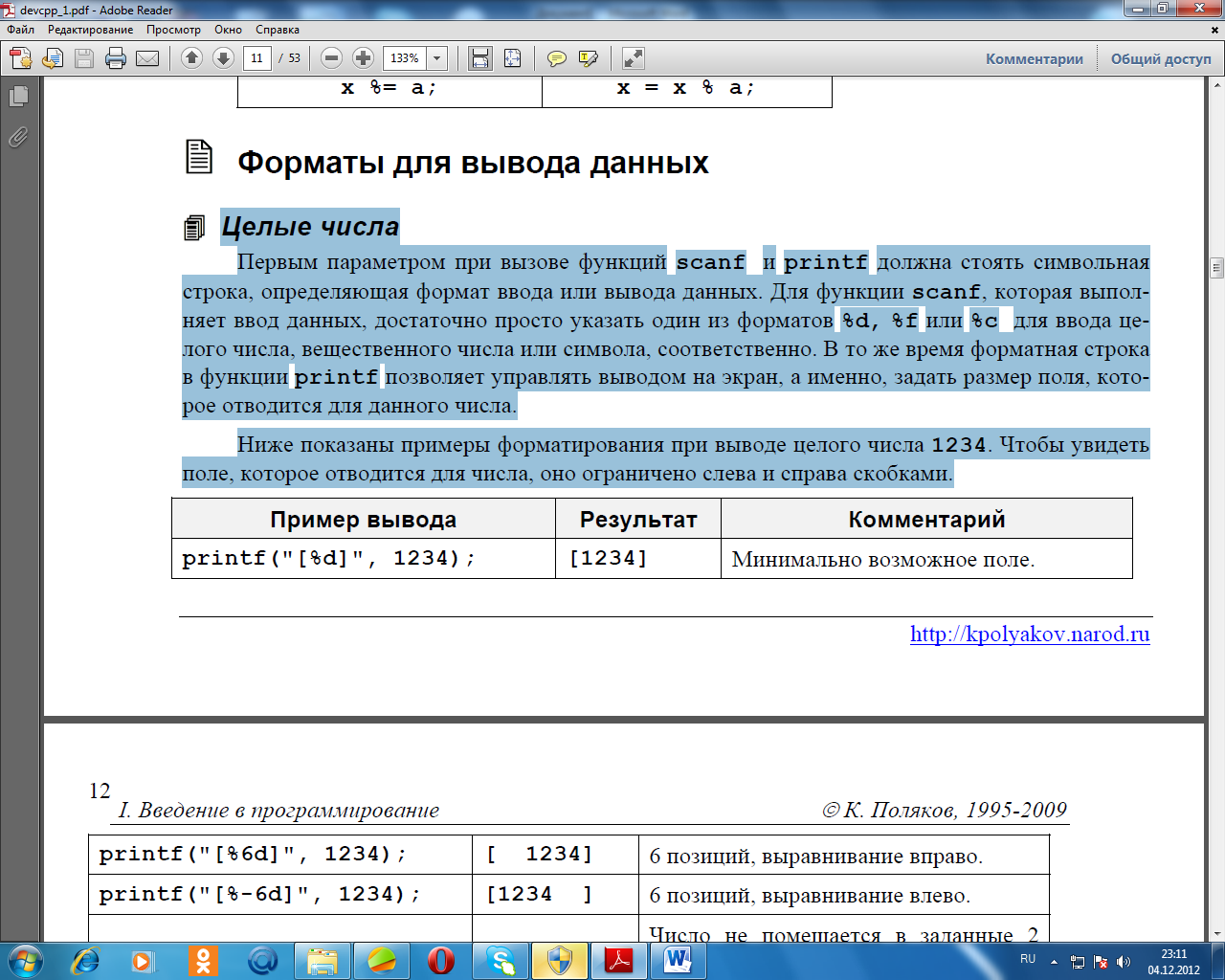Open the Комментарии pane
The height and width of the screenshot is (980, 1225).
(x=1035, y=58)
